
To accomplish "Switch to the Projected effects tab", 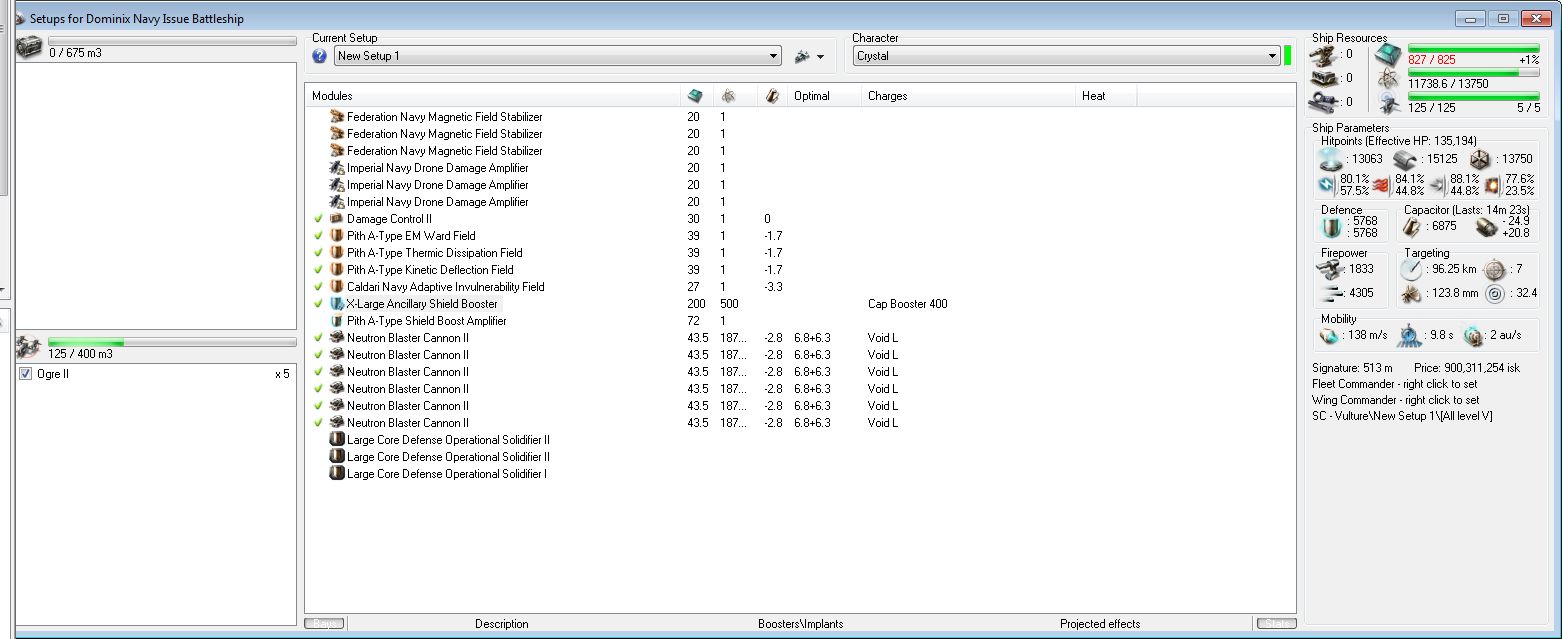I will [1100, 624].
